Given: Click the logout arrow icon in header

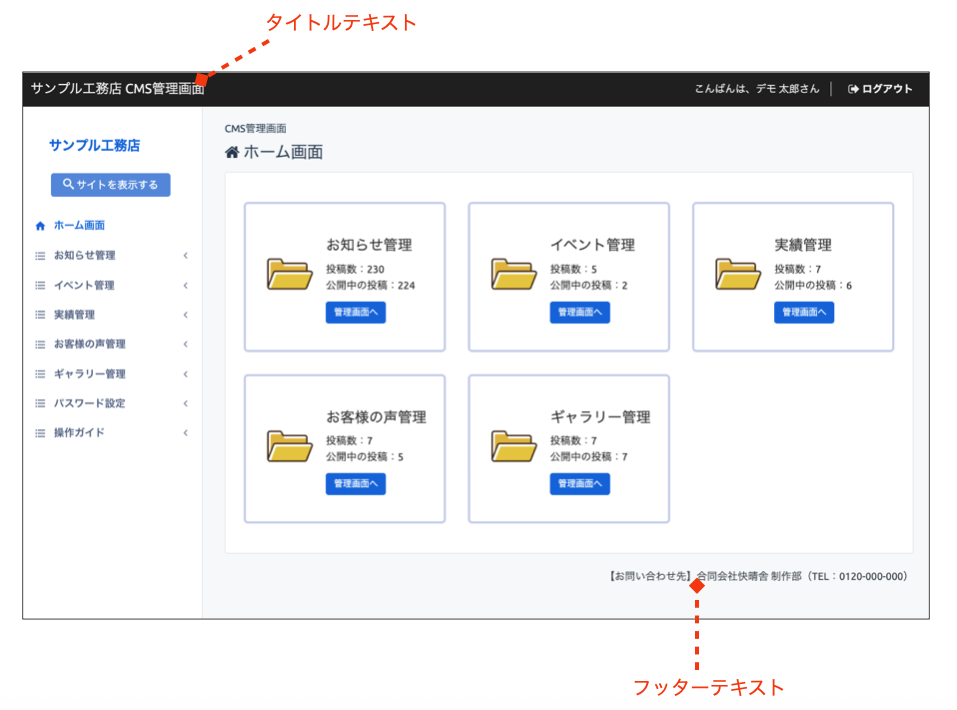Looking at the screenshot, I should click(x=853, y=89).
